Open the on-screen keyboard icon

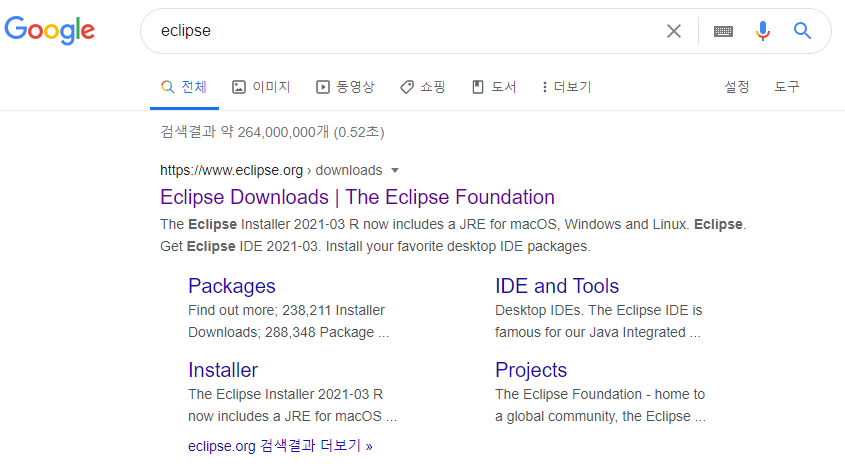[723, 31]
